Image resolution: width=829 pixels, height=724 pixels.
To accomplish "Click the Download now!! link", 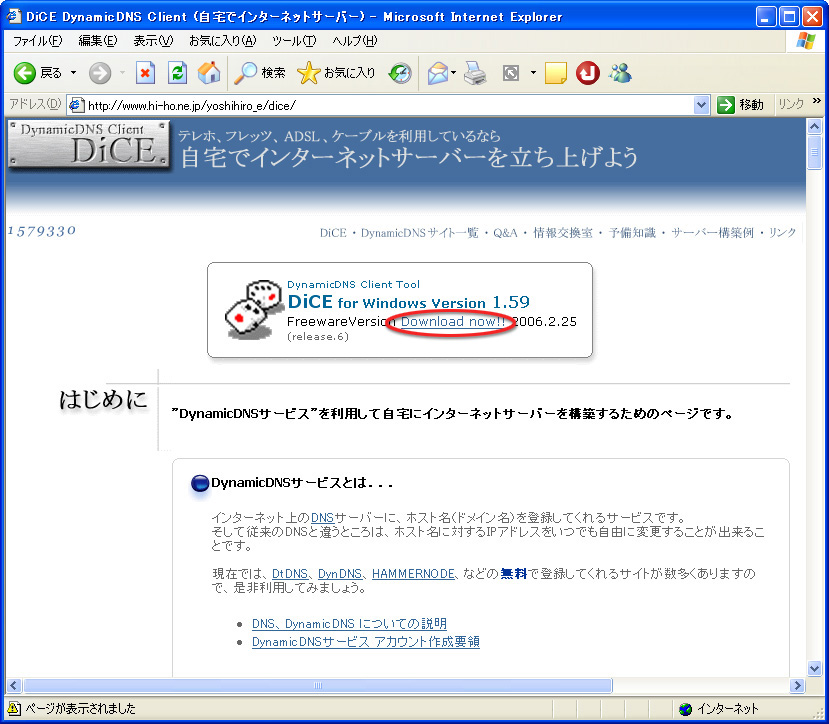I will [453, 322].
